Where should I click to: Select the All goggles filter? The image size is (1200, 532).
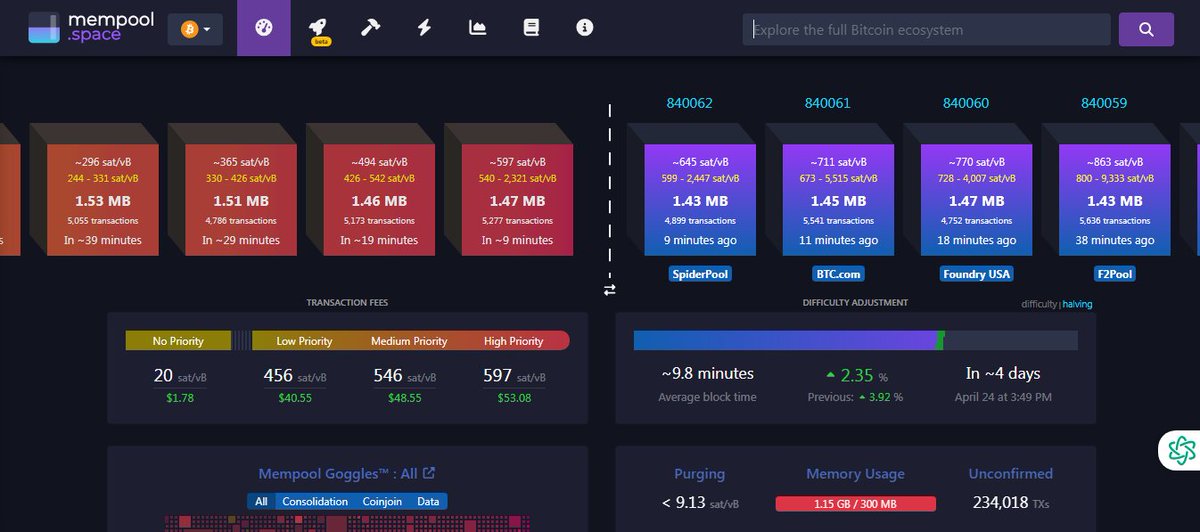tap(261, 502)
